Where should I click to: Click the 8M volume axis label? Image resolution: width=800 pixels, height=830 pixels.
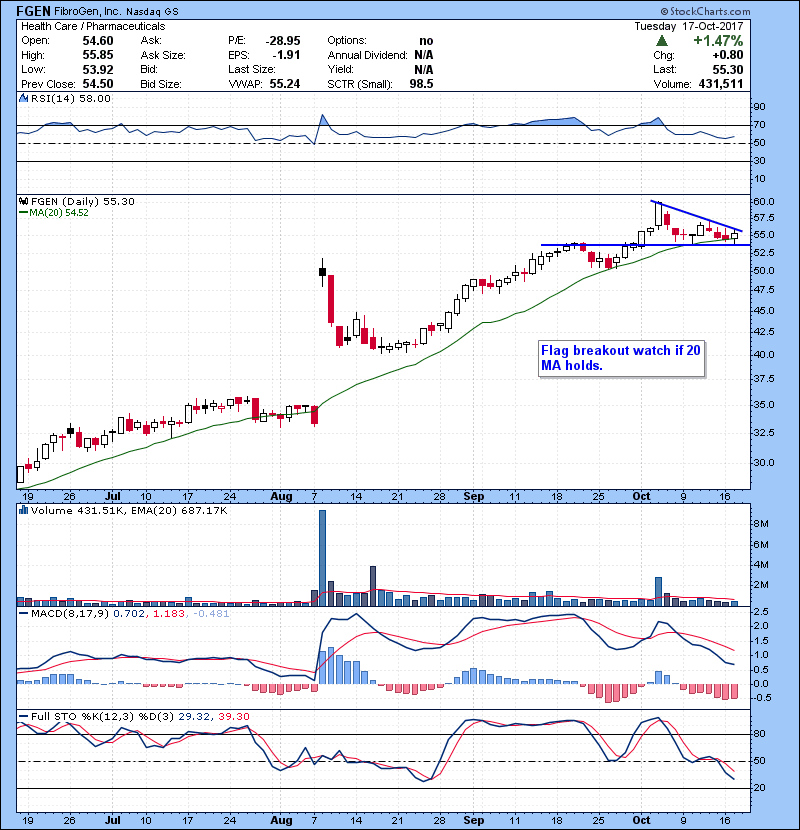pyautogui.click(x=761, y=524)
